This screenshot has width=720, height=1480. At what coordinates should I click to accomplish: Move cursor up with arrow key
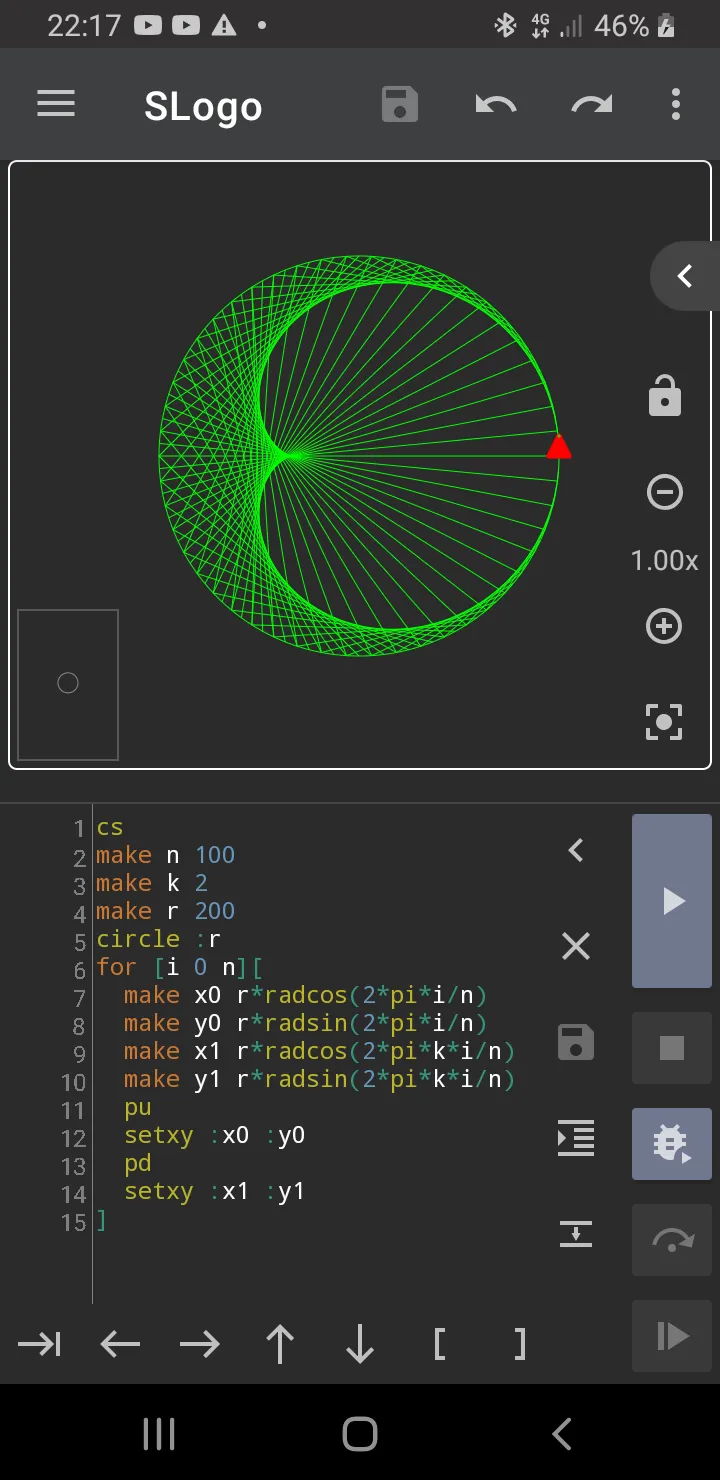(280, 1345)
